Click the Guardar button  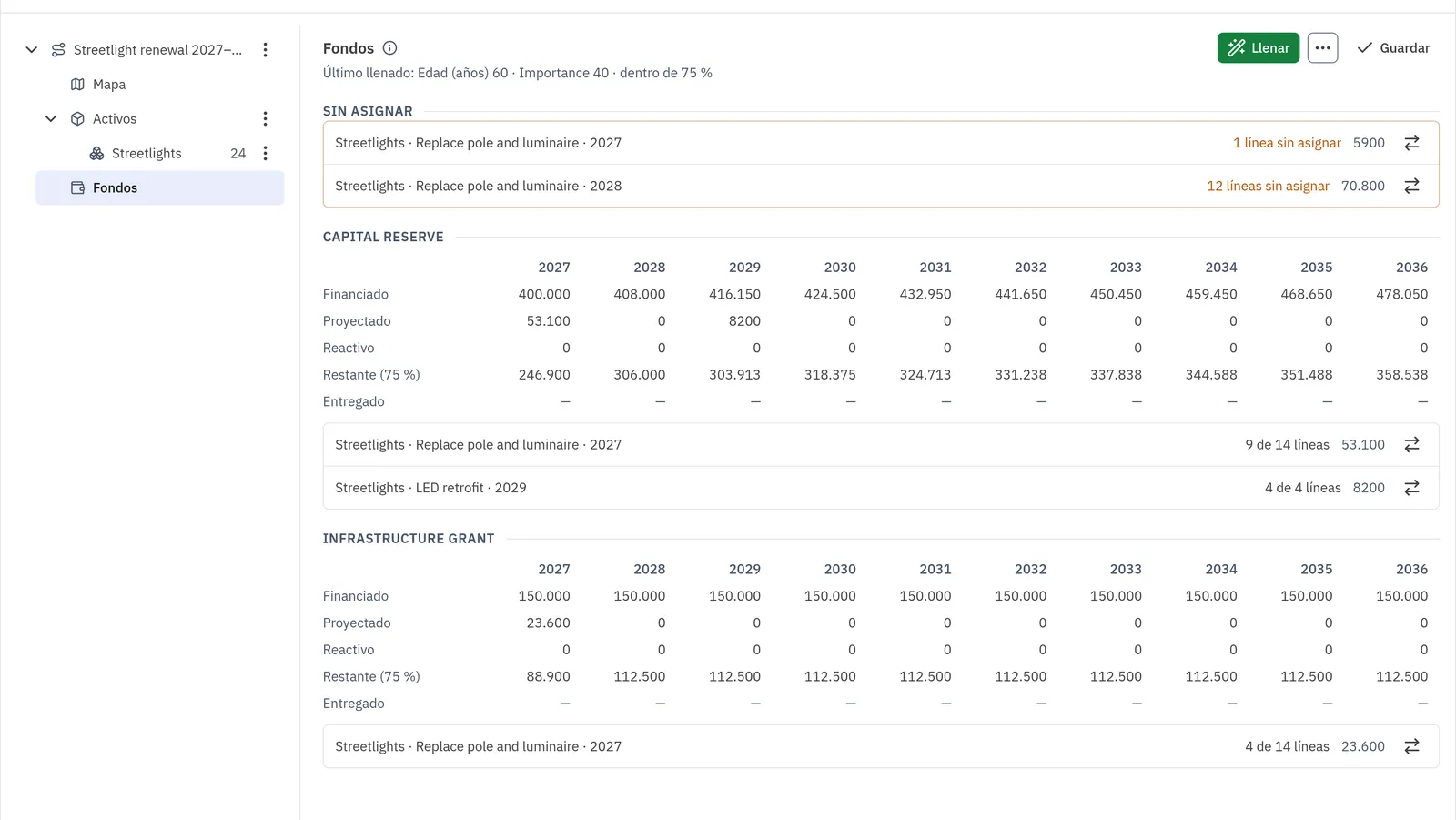(x=1393, y=48)
